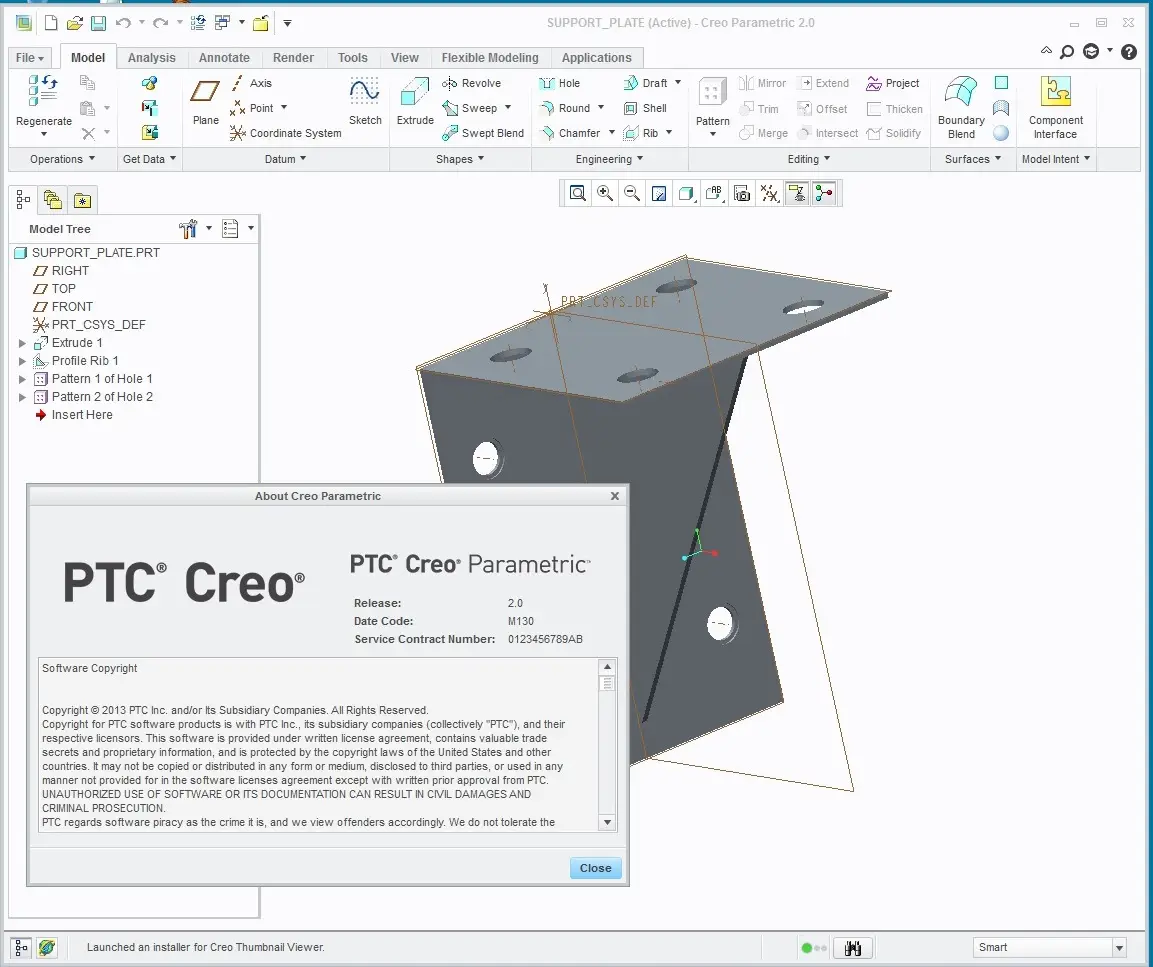The image size is (1153, 967).
Task: Toggle the browser icon in status bar
Action: click(47, 948)
